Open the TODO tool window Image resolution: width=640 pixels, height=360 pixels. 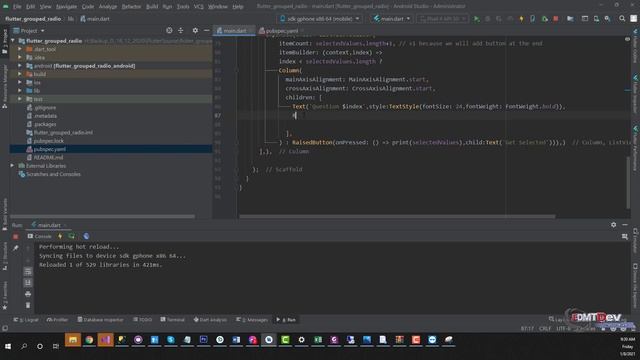pos(142,320)
